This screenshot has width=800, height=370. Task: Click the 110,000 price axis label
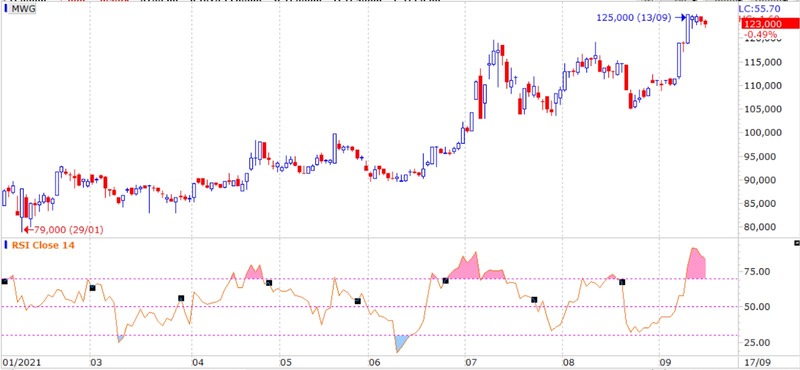[762, 85]
